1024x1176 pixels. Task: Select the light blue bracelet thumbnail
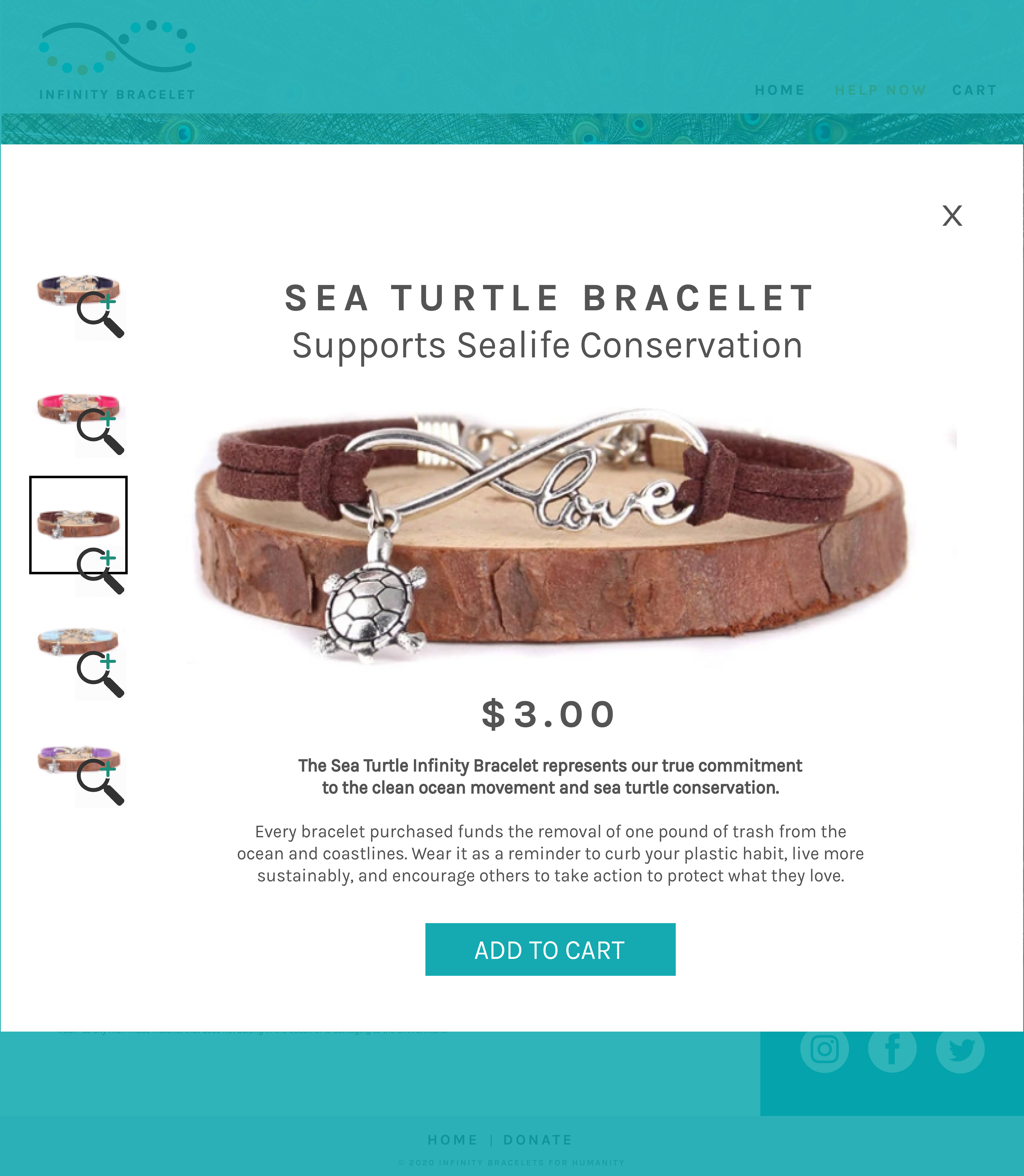tap(78, 642)
